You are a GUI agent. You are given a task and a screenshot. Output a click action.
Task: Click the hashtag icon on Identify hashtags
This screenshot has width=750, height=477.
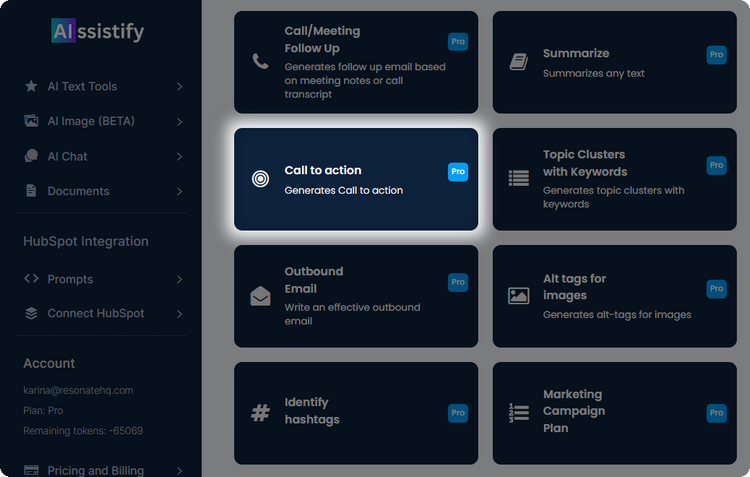(x=260, y=412)
